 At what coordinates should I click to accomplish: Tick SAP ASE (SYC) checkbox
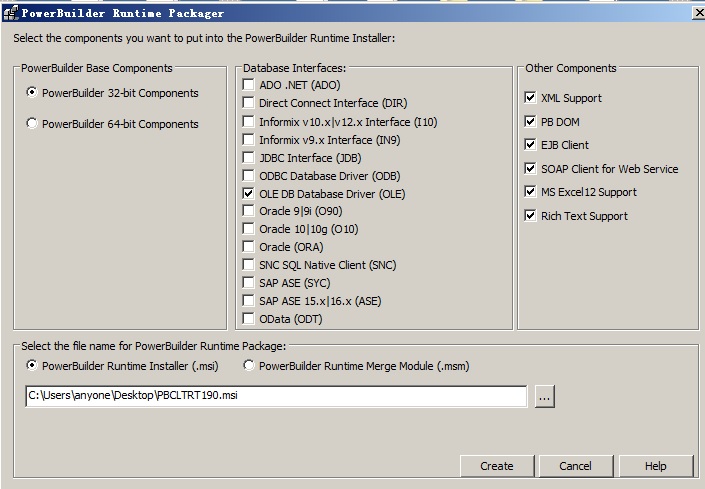pyautogui.click(x=248, y=282)
